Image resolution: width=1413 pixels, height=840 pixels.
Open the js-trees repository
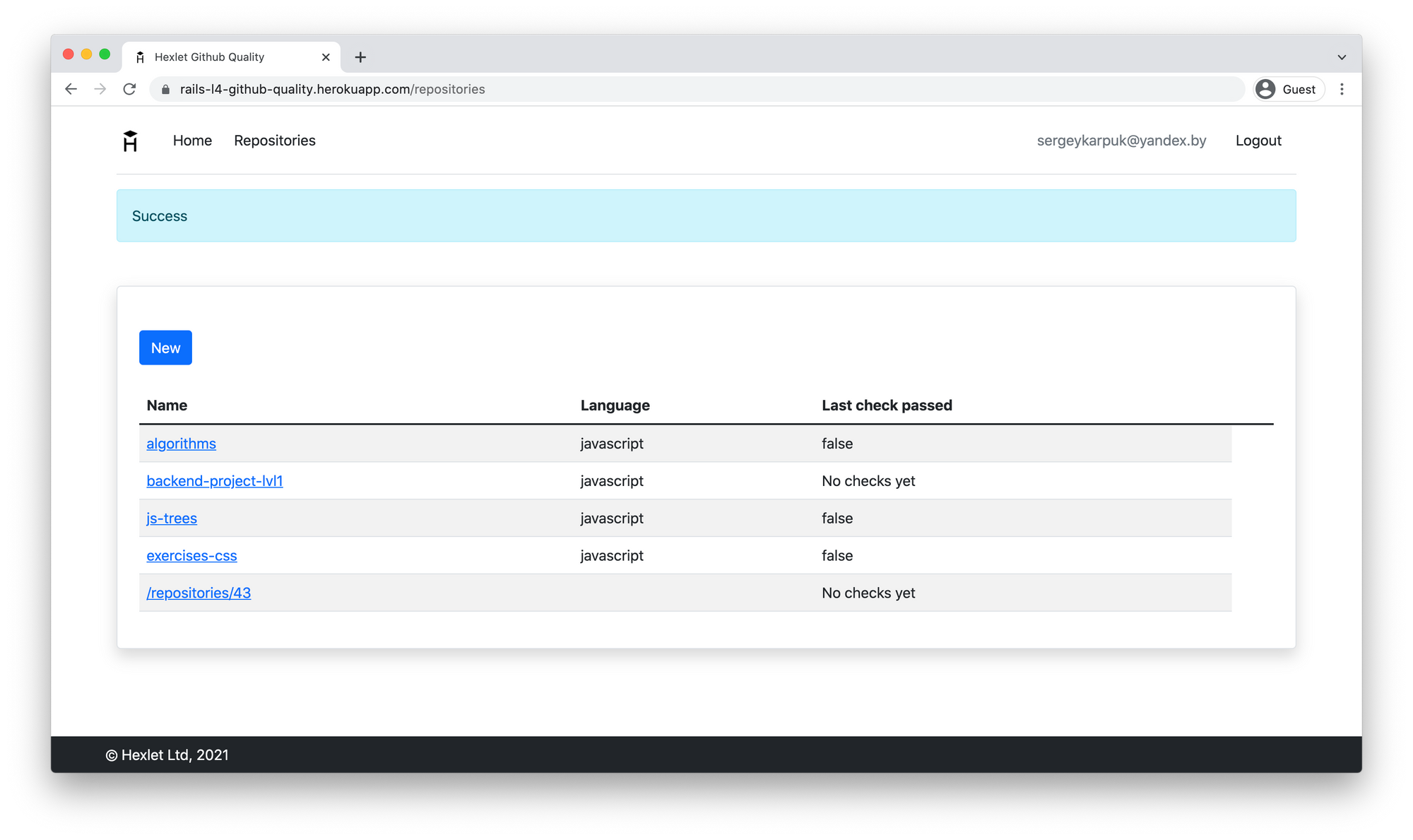pos(171,518)
